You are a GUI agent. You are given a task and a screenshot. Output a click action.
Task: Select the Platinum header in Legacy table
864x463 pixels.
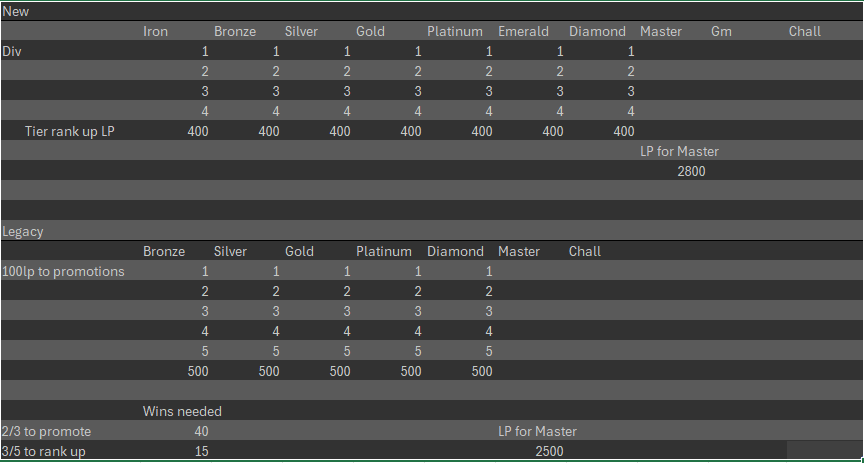pyautogui.click(x=384, y=252)
